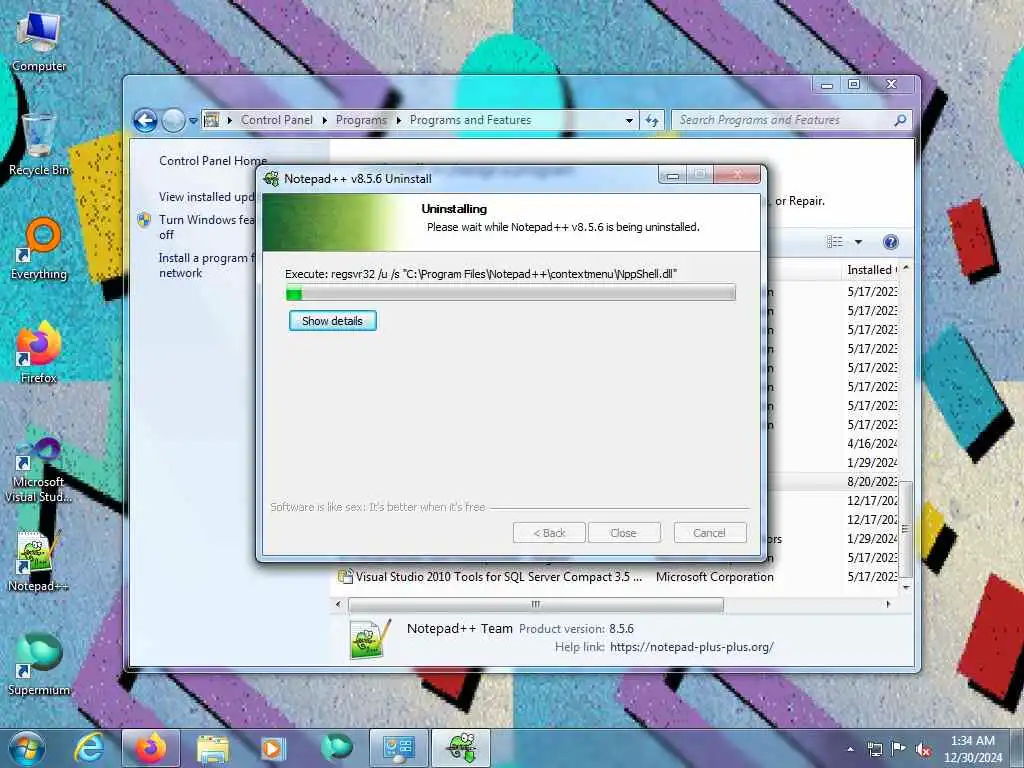The width and height of the screenshot is (1024, 768).
Task: Click horizontal scrollbar right arrow
Action: point(888,605)
